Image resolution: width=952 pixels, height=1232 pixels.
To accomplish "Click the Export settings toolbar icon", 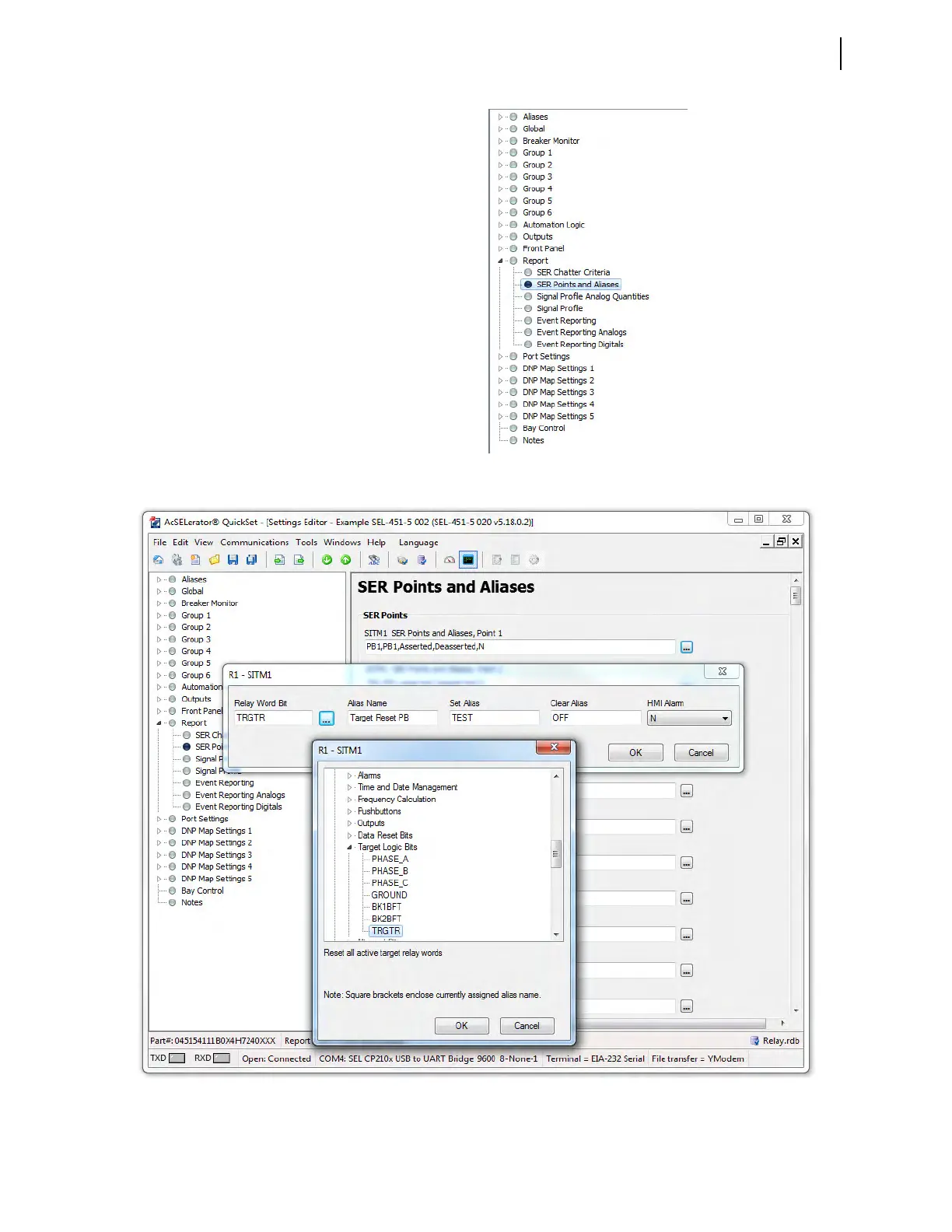I will [x=299, y=560].
